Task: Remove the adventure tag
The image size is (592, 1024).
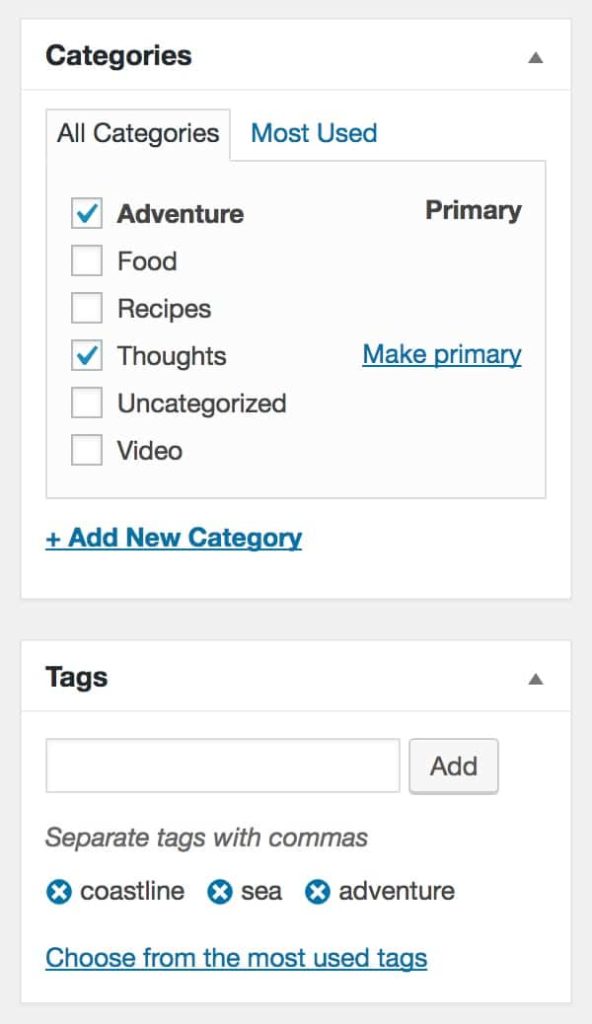Action: click(x=317, y=891)
